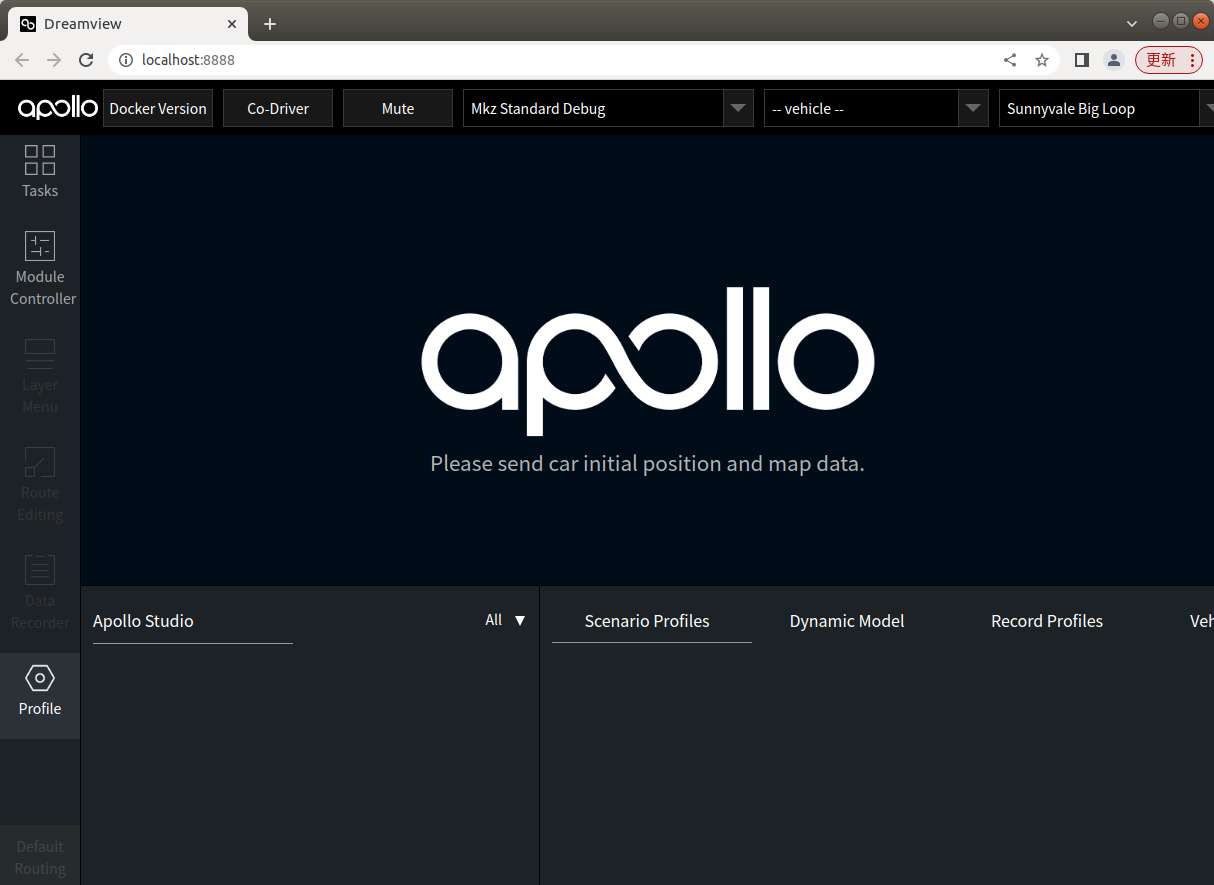Toggle Co-Driver mode
Image resolution: width=1214 pixels, height=885 pixels.
[x=277, y=108]
